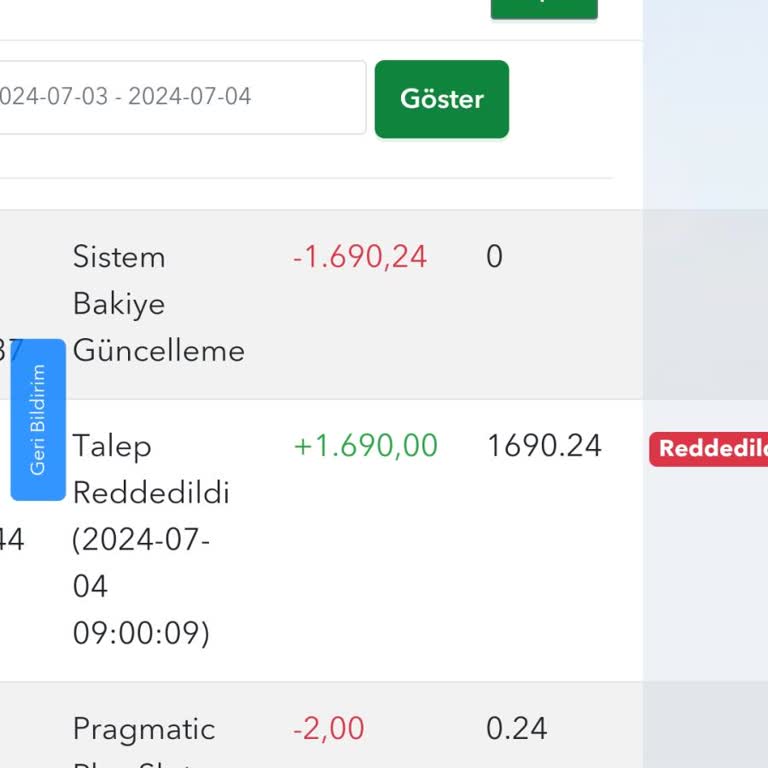The image size is (768, 768).
Task: Select the Sistem Bakiye Güncelleme description
Action: coord(159,304)
